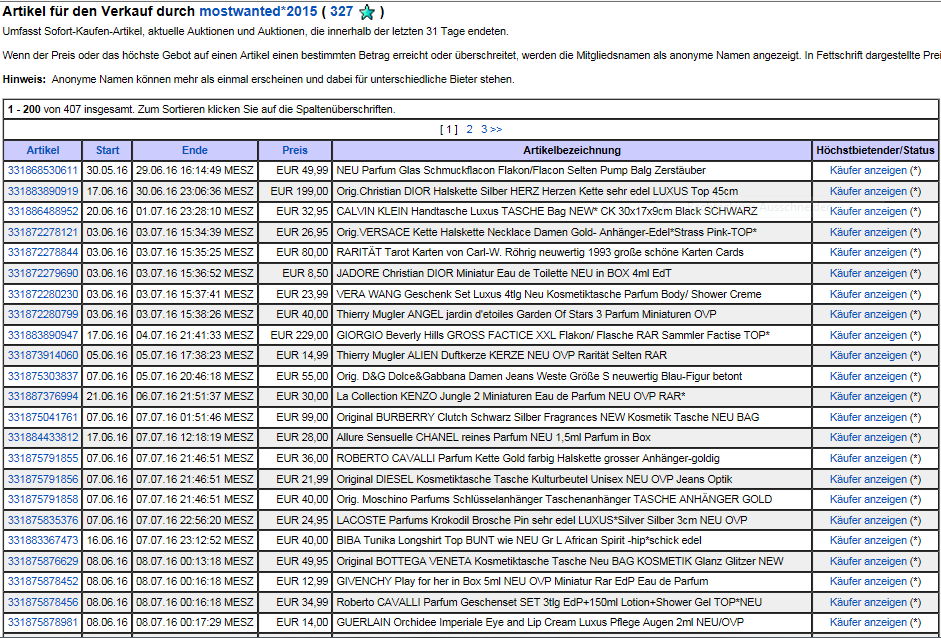
Task: Sort by the Artikel column header
Action: 43,150
